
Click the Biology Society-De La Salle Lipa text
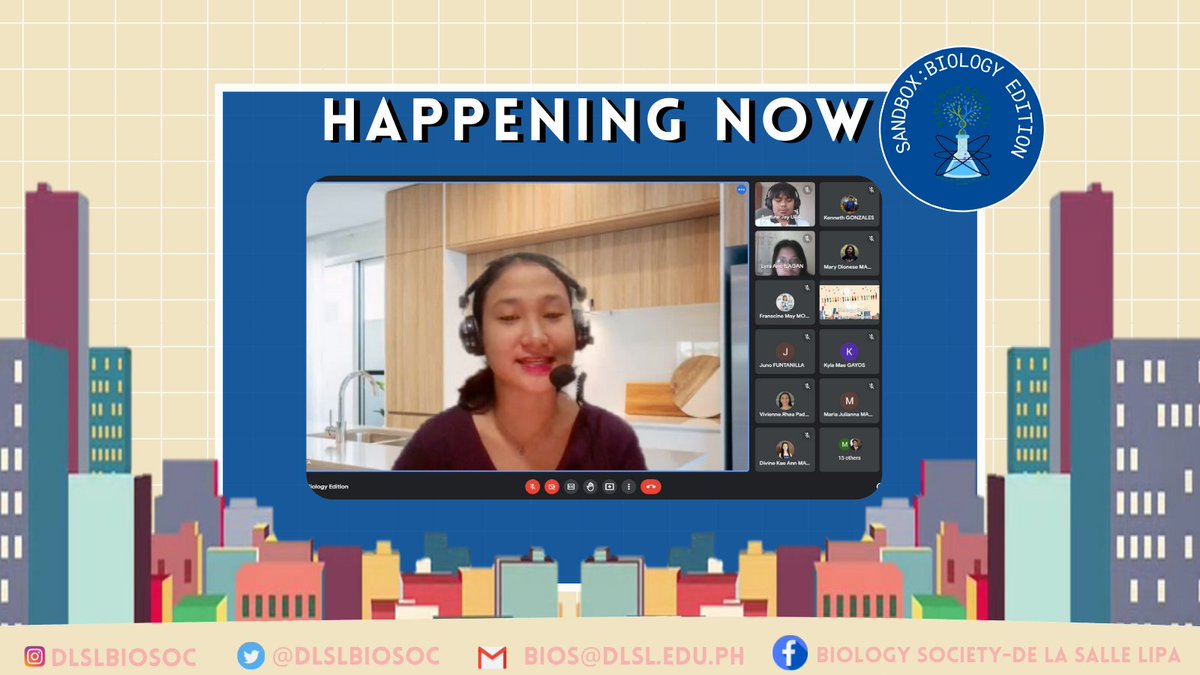pos(998,657)
